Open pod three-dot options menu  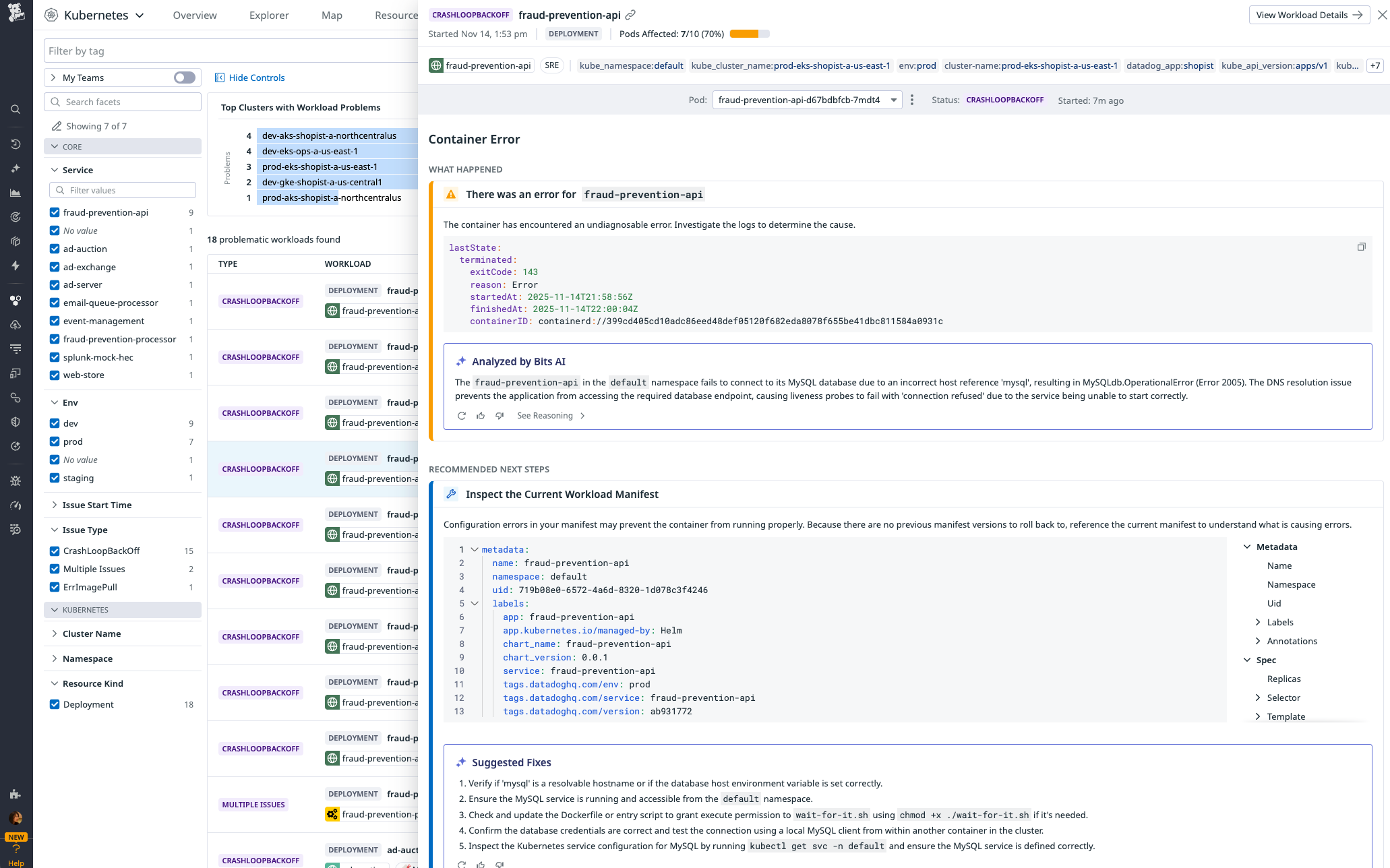point(912,100)
